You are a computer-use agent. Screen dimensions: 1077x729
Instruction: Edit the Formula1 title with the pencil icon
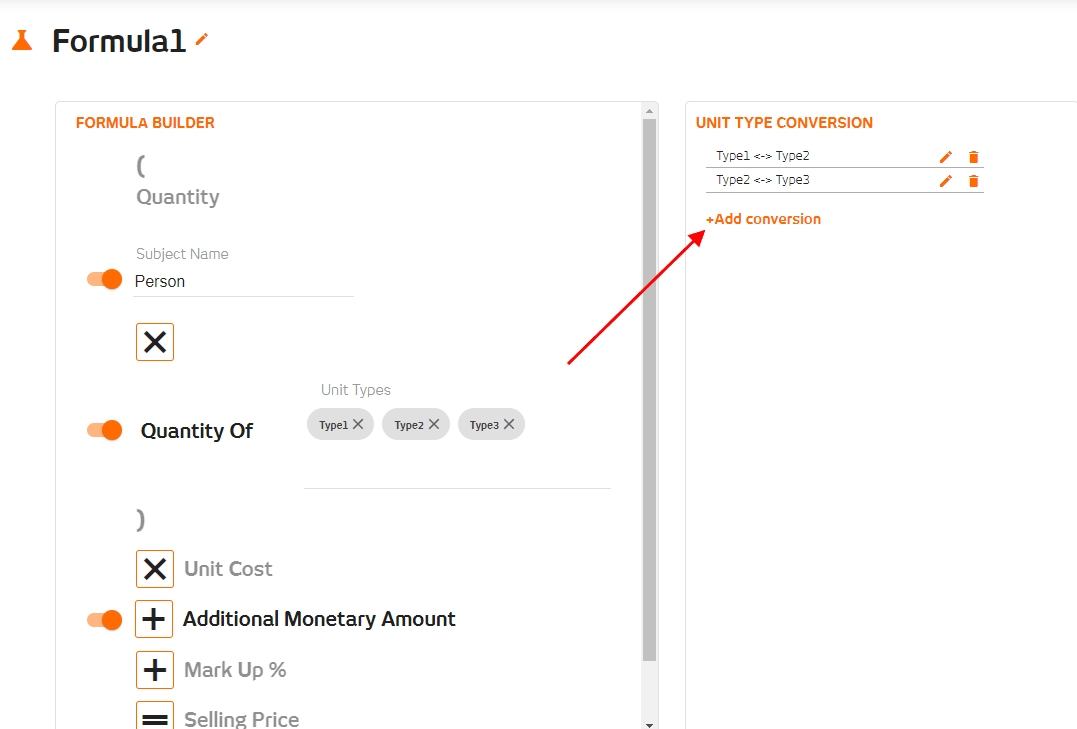tap(201, 39)
